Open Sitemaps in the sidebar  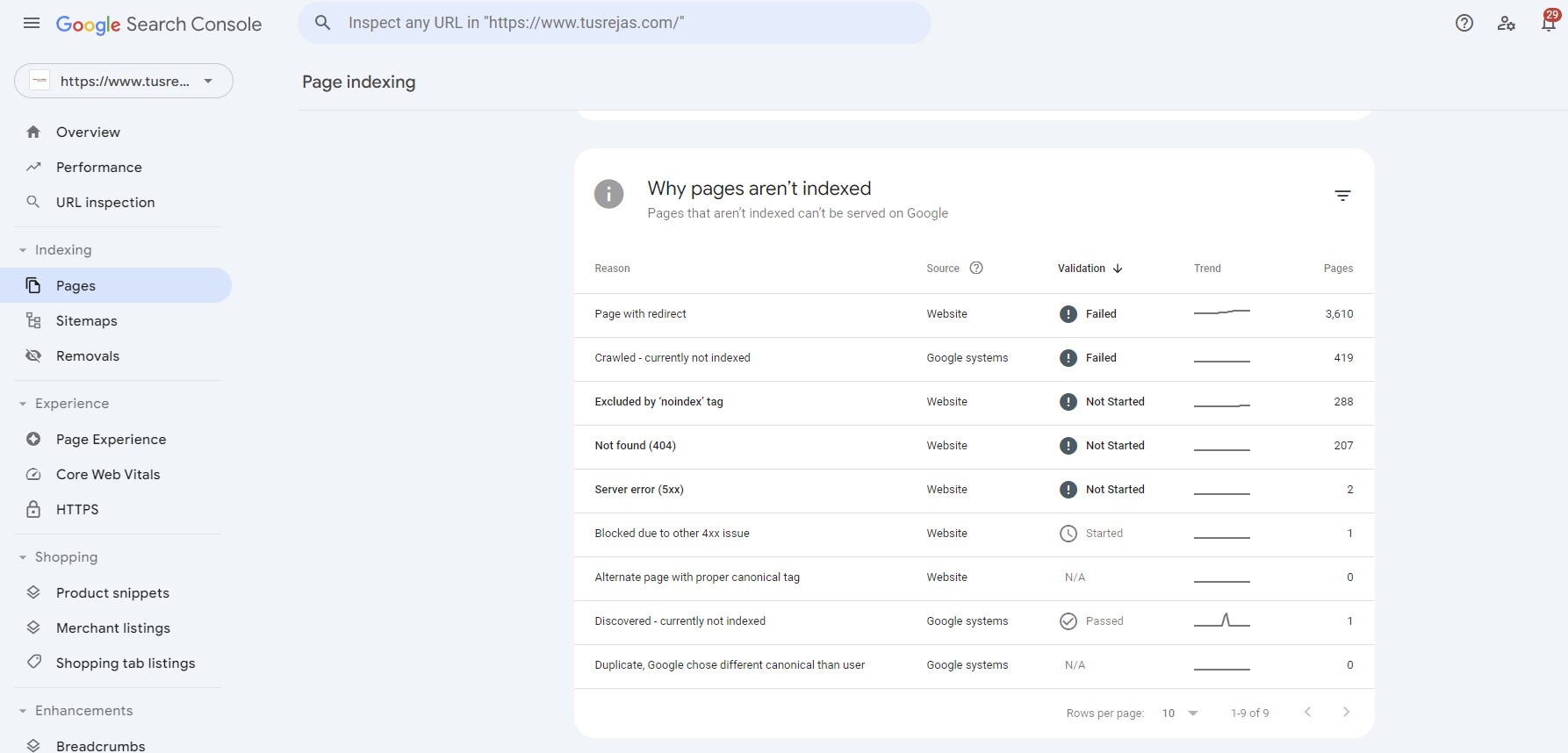click(86, 321)
